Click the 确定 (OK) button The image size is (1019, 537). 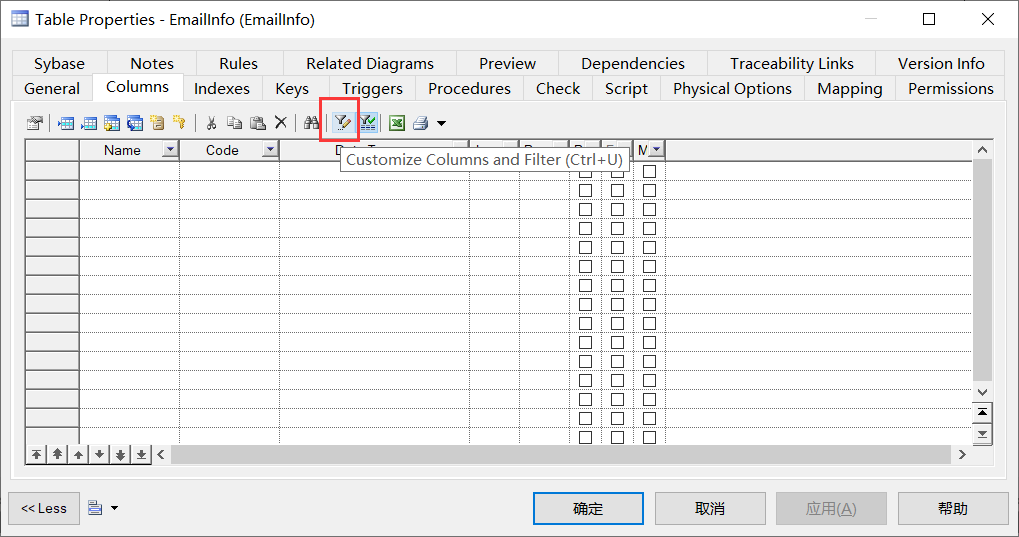[x=588, y=508]
